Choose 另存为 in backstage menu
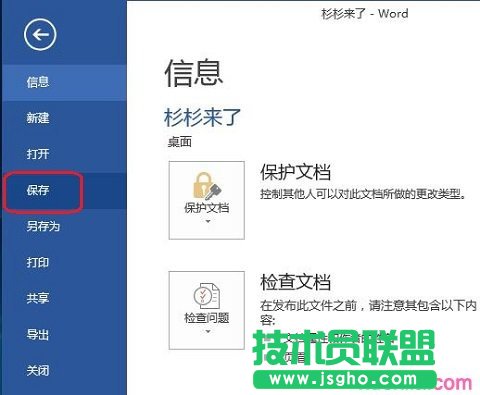The width and height of the screenshot is (480, 395). coord(64,226)
